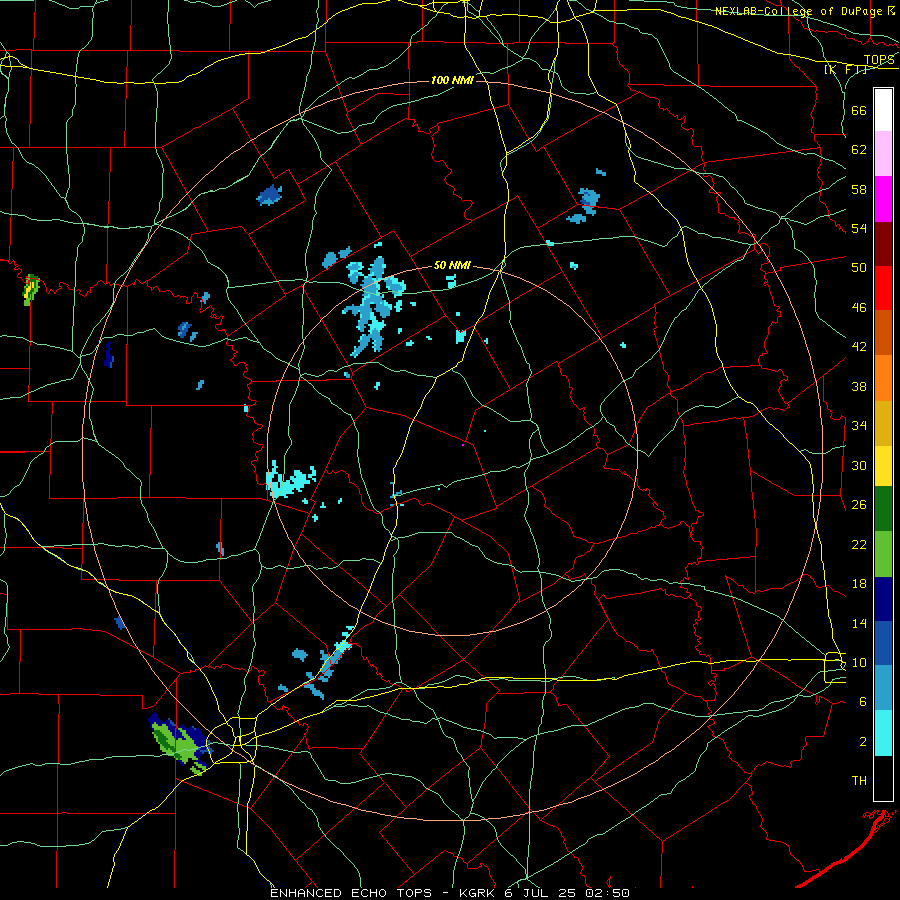900x900 pixels.
Task: Click the light pink legend swatch
Action: [x=883, y=153]
